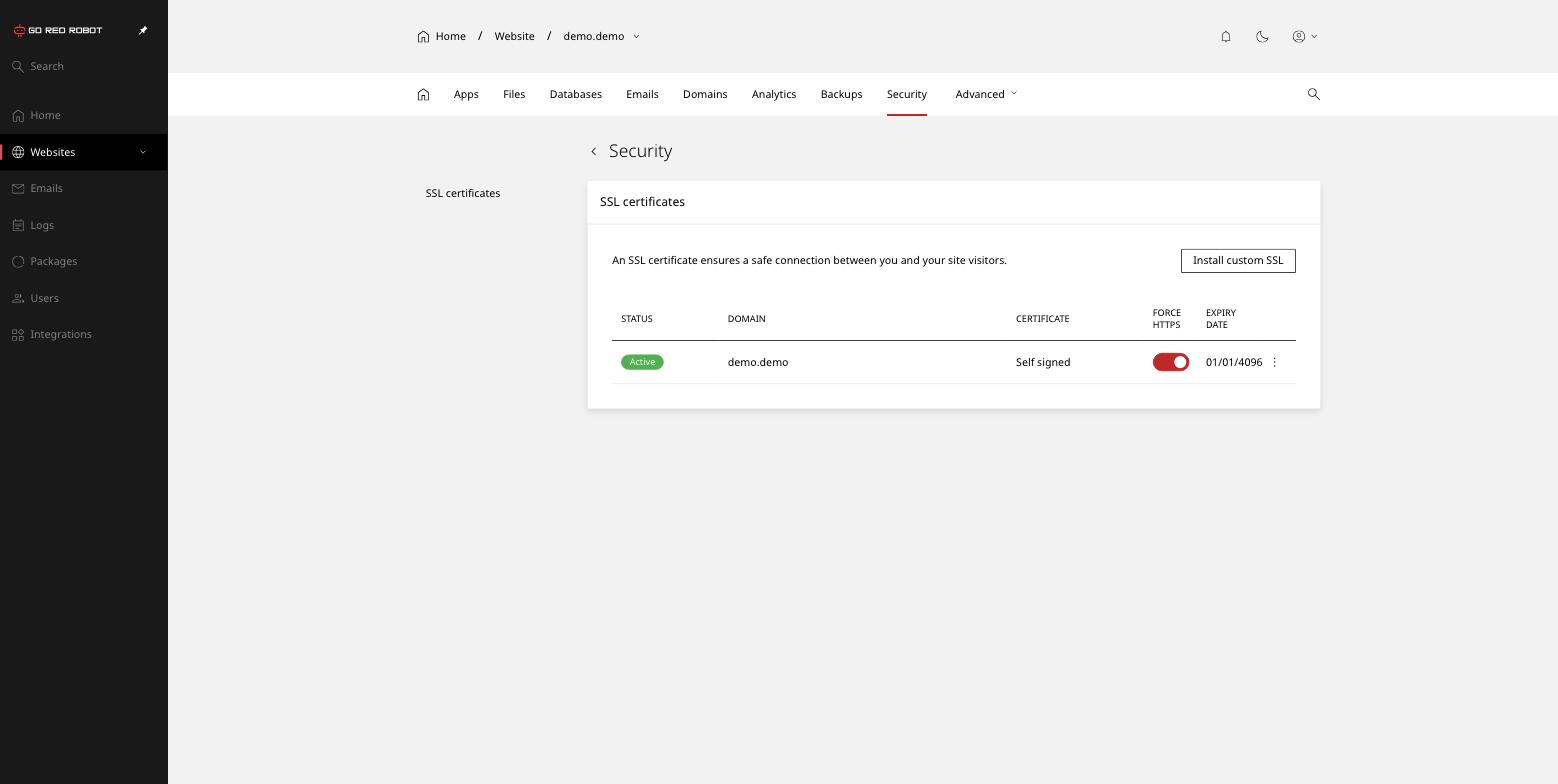The image size is (1558, 784).
Task: Toggle the sidebar pin icon
Action: [143, 30]
